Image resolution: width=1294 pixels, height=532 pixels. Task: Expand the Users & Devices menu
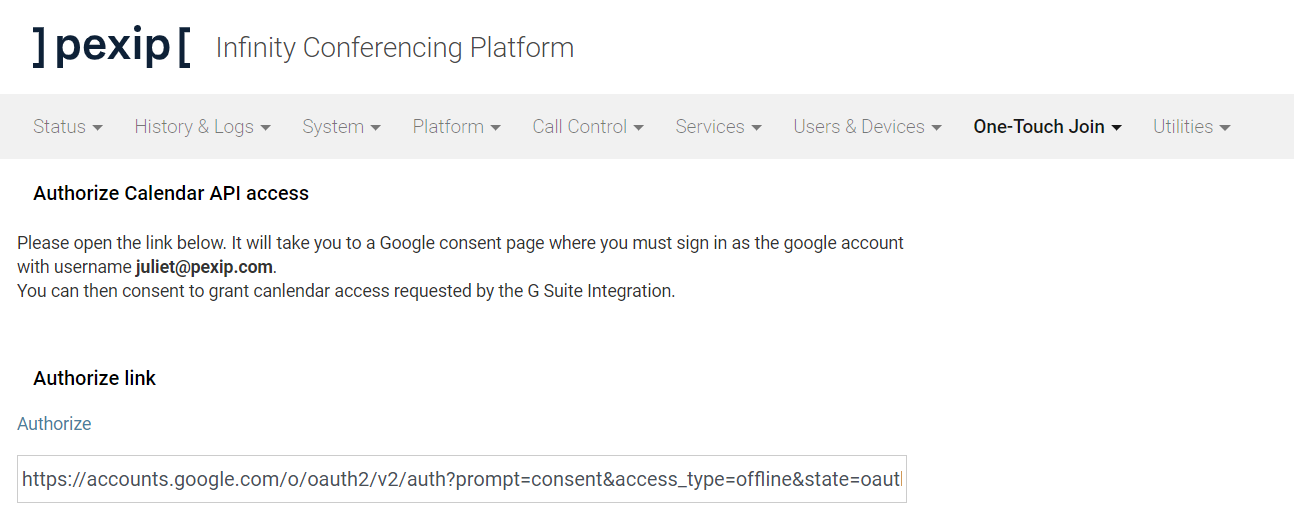[x=867, y=127]
